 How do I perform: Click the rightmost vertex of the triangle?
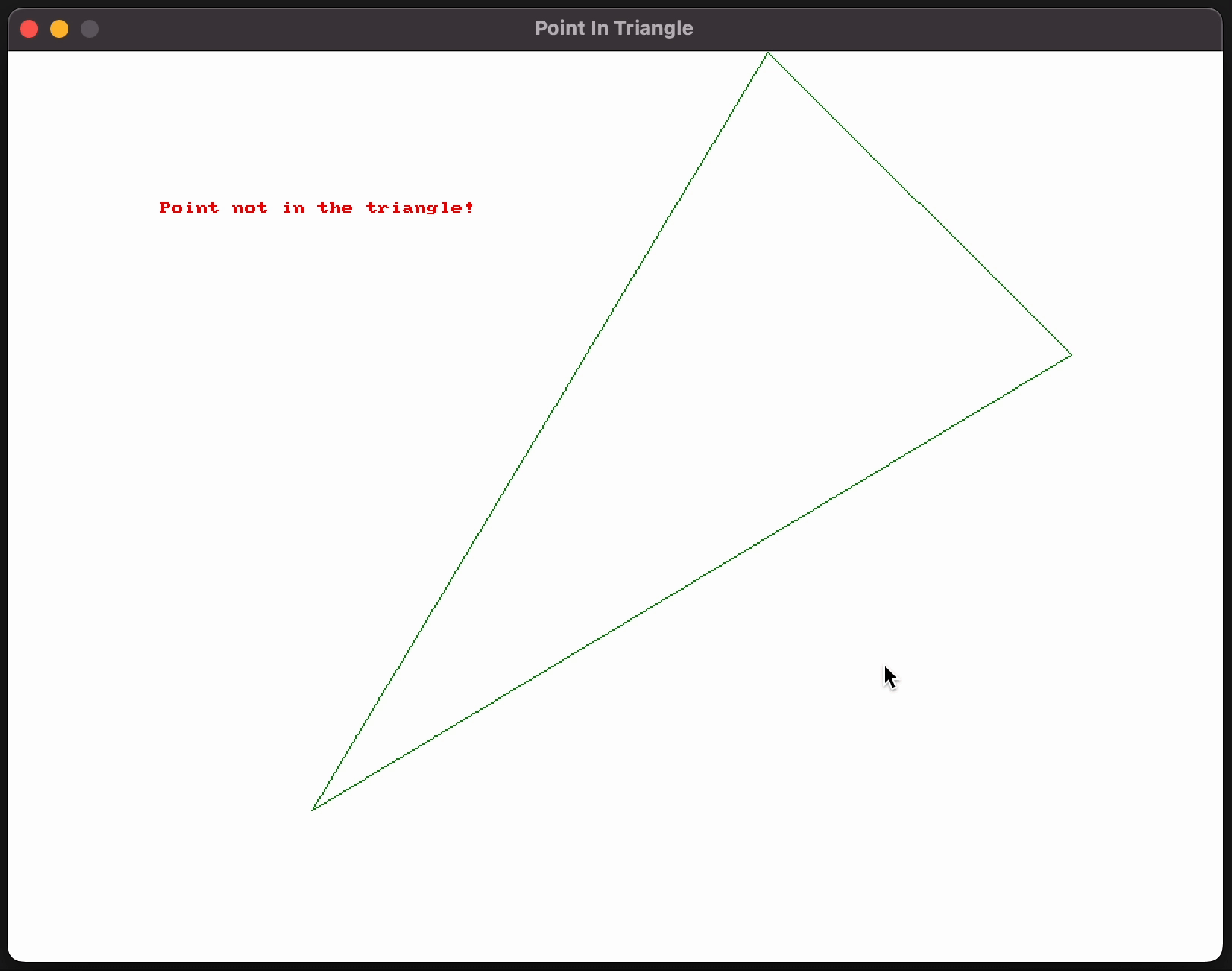(x=1072, y=356)
